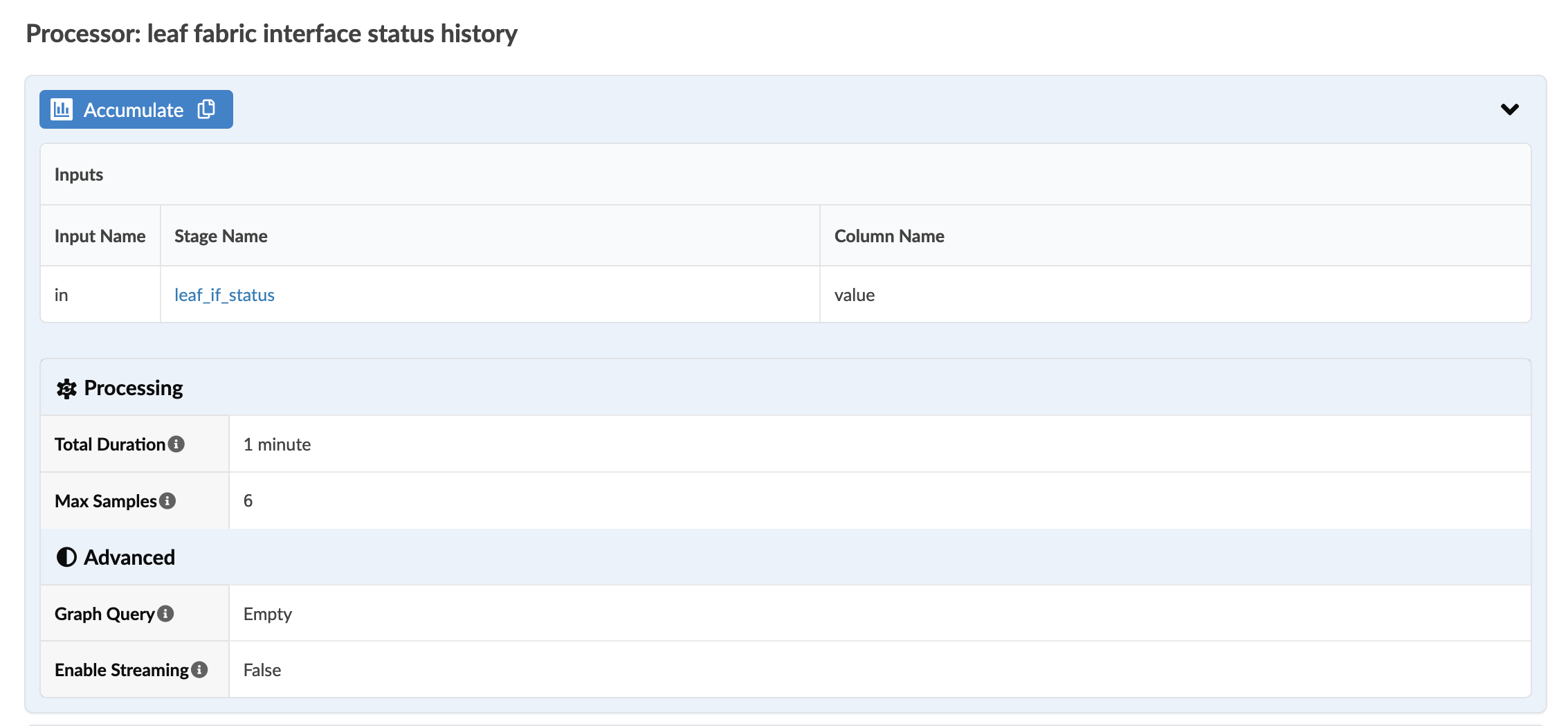Image resolution: width=1568 pixels, height=726 pixels.
Task: Toggle the Advanced section header
Action: pyautogui.click(x=129, y=557)
